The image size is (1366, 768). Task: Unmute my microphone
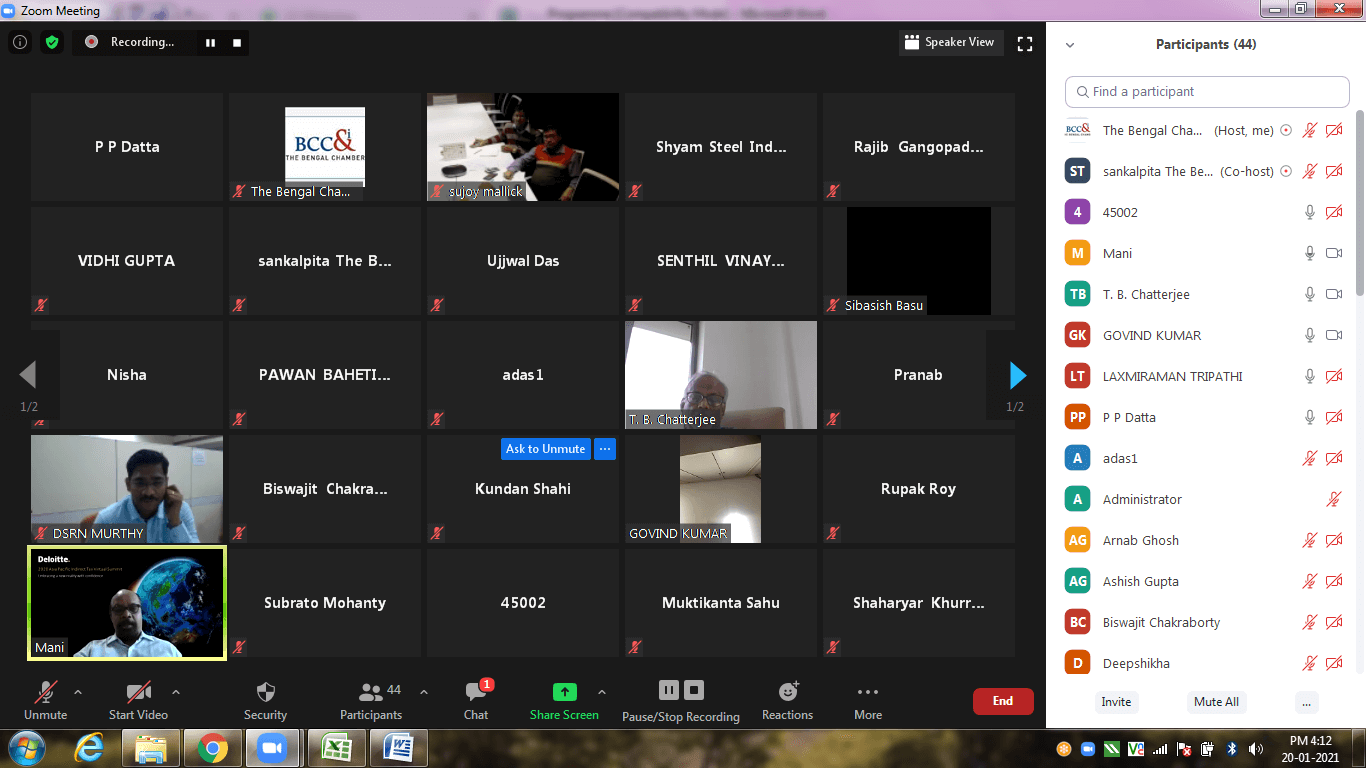point(45,700)
